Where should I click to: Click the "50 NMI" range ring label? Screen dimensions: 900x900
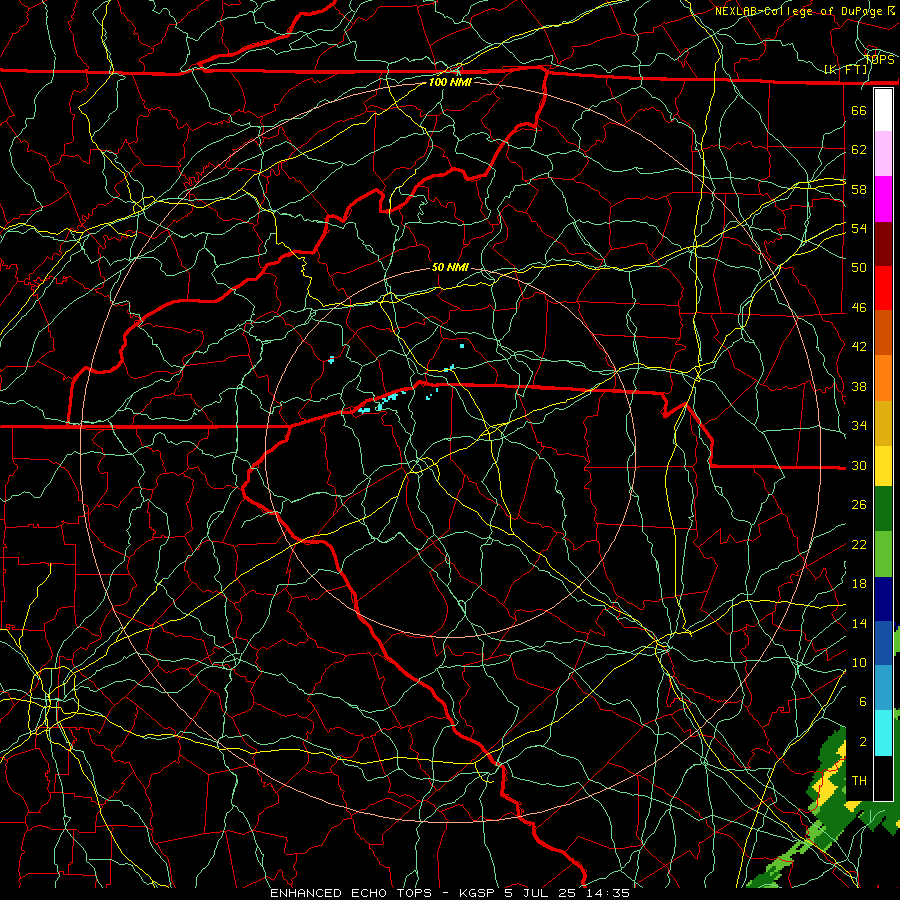450,267
